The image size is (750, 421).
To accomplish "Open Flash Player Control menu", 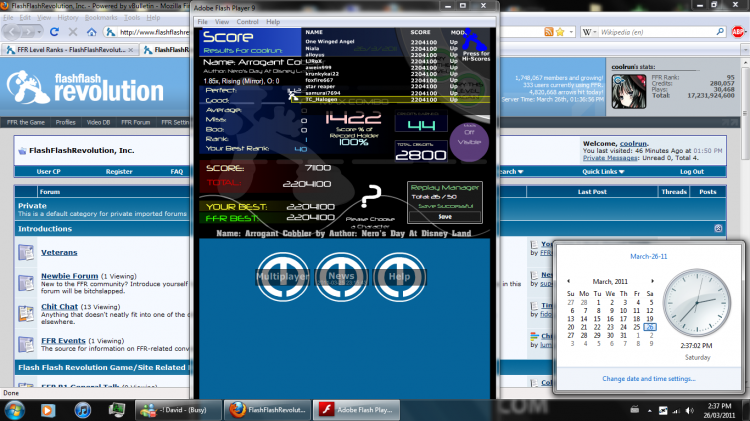I will pyautogui.click(x=247, y=22).
